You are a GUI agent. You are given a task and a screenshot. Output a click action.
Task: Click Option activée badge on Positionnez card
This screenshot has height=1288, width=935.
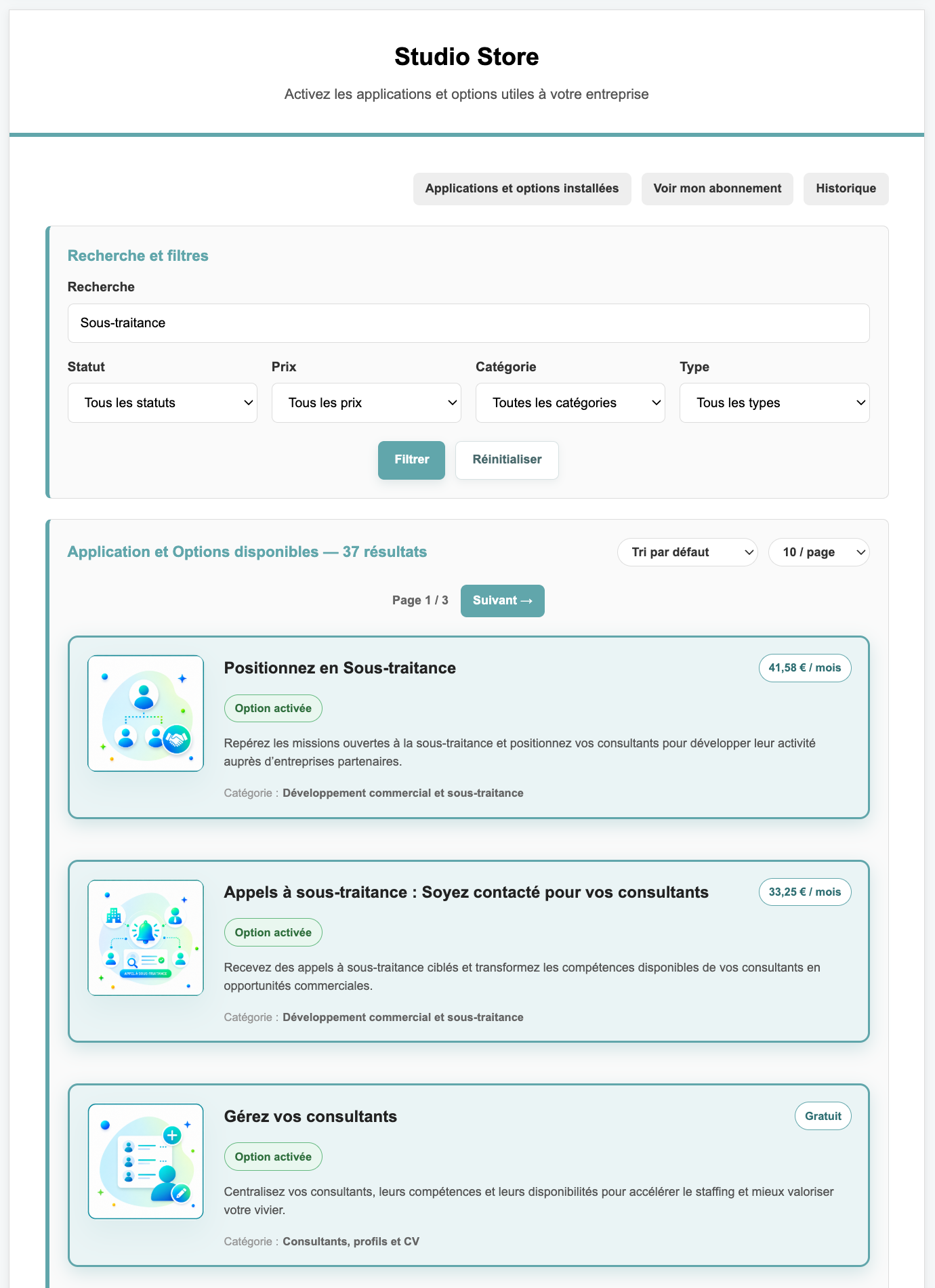point(273,709)
